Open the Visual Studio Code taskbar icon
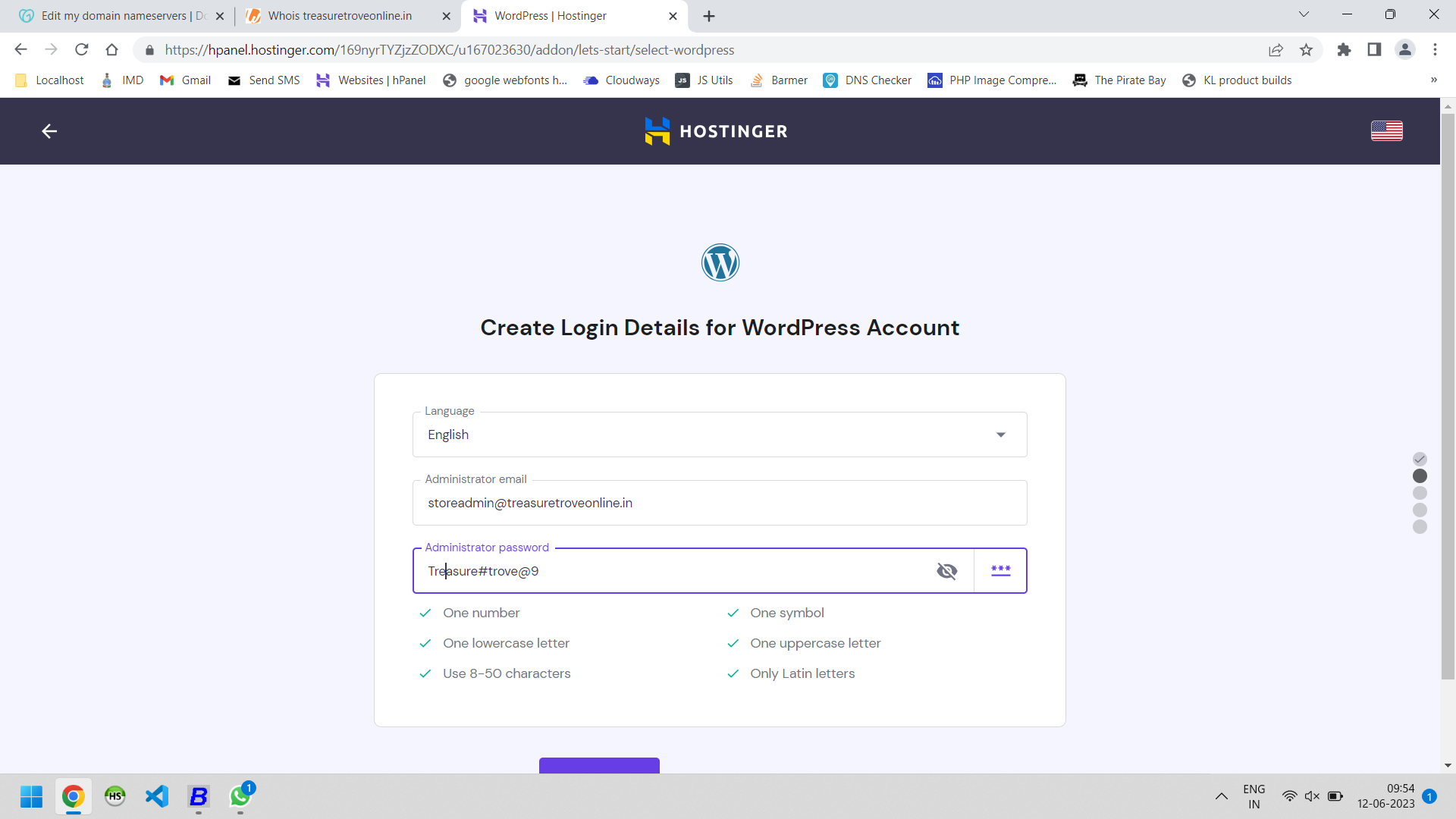The height and width of the screenshot is (819, 1456). point(157,796)
